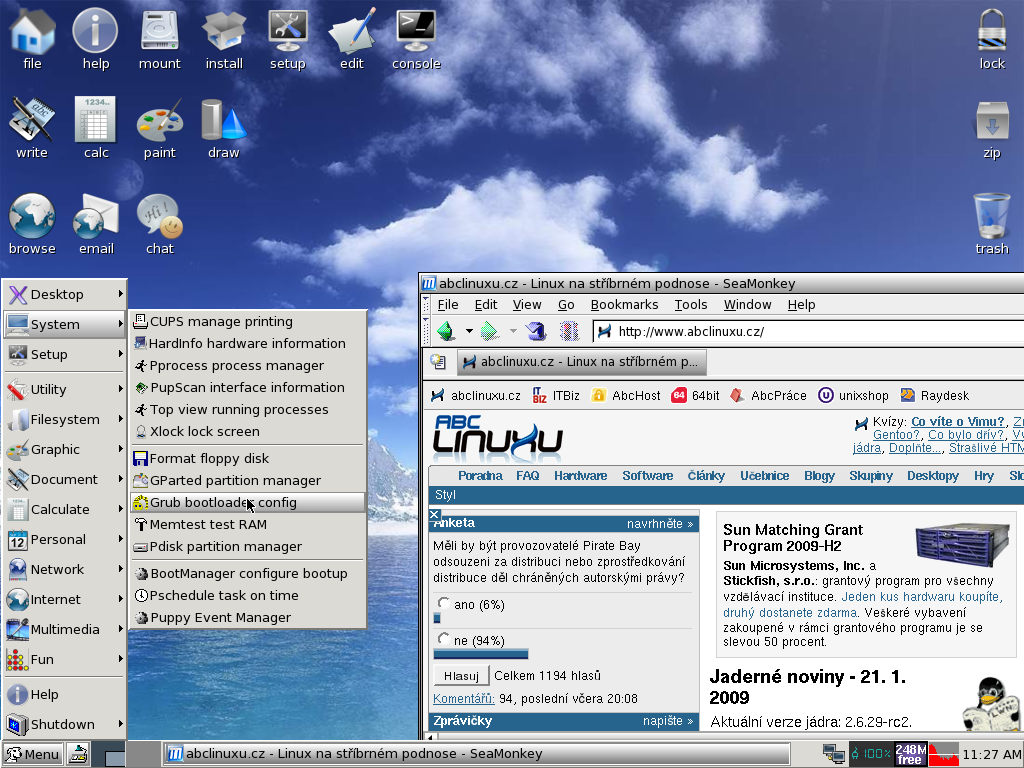Open Pschedule task on time entry
Viewport: 1024px width, 768px height.
point(248,596)
